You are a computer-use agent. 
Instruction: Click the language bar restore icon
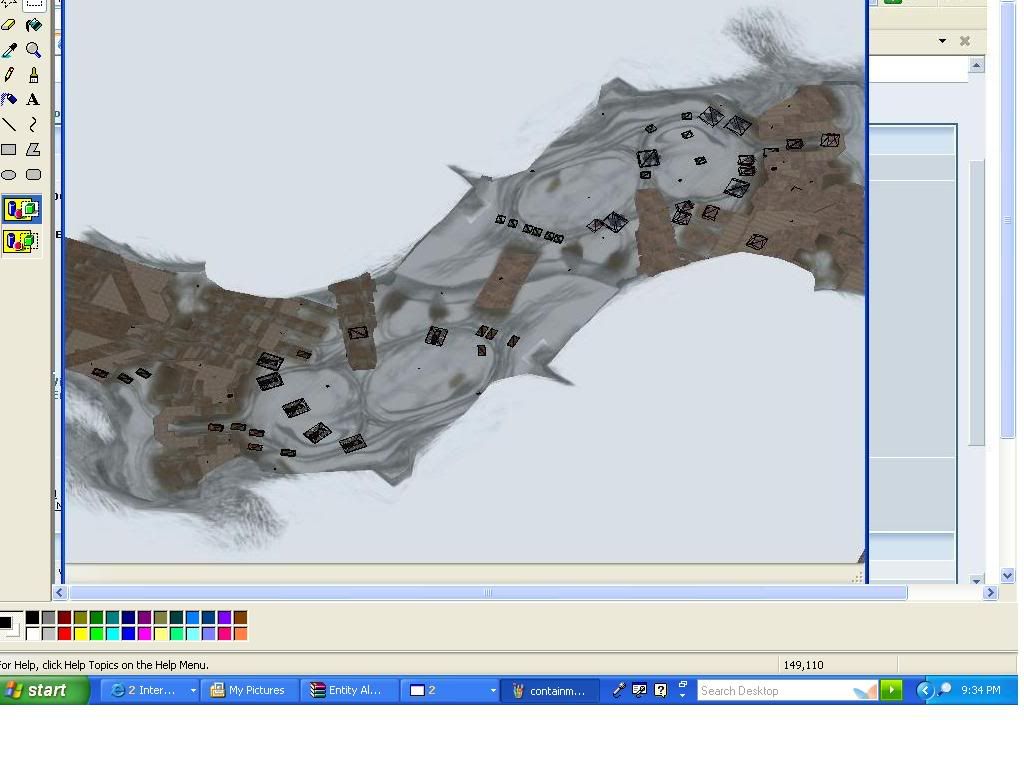pyautogui.click(x=683, y=684)
